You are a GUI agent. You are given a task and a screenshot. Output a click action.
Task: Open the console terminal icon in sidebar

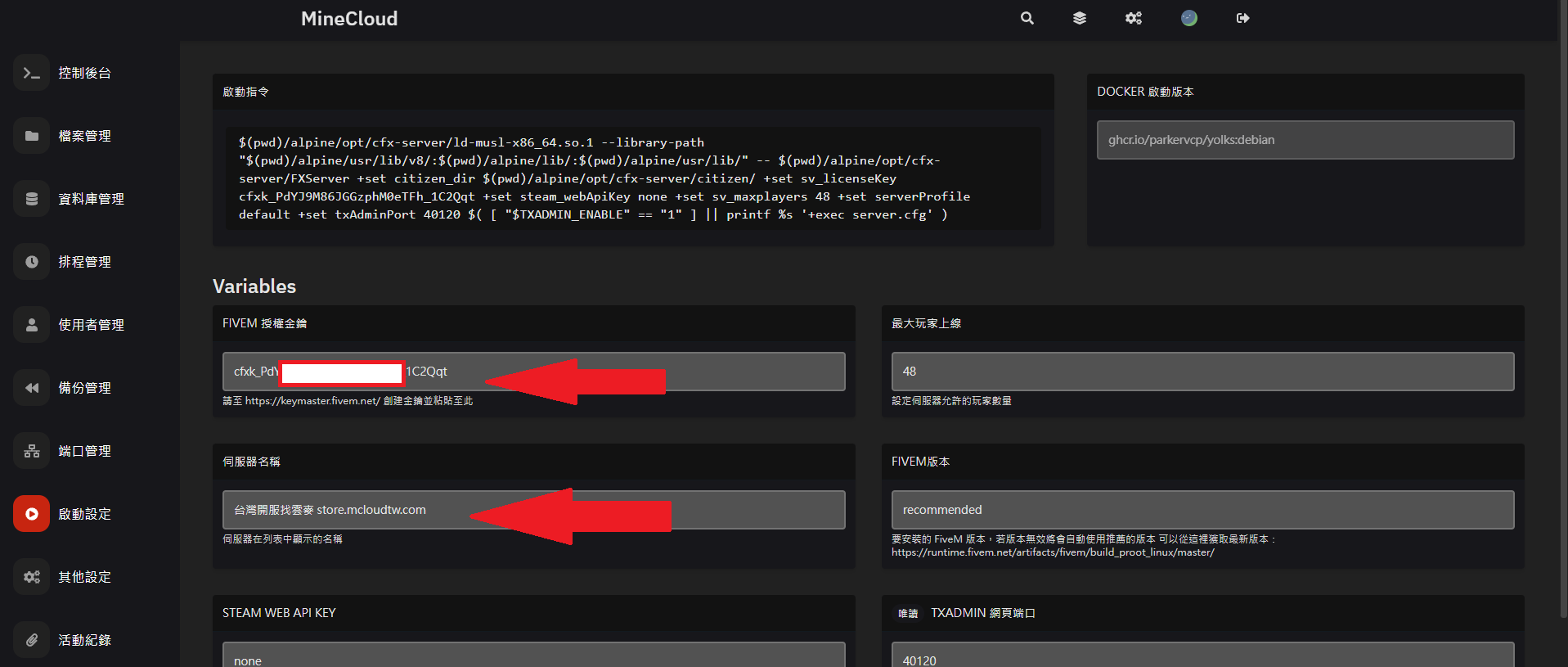coord(31,73)
